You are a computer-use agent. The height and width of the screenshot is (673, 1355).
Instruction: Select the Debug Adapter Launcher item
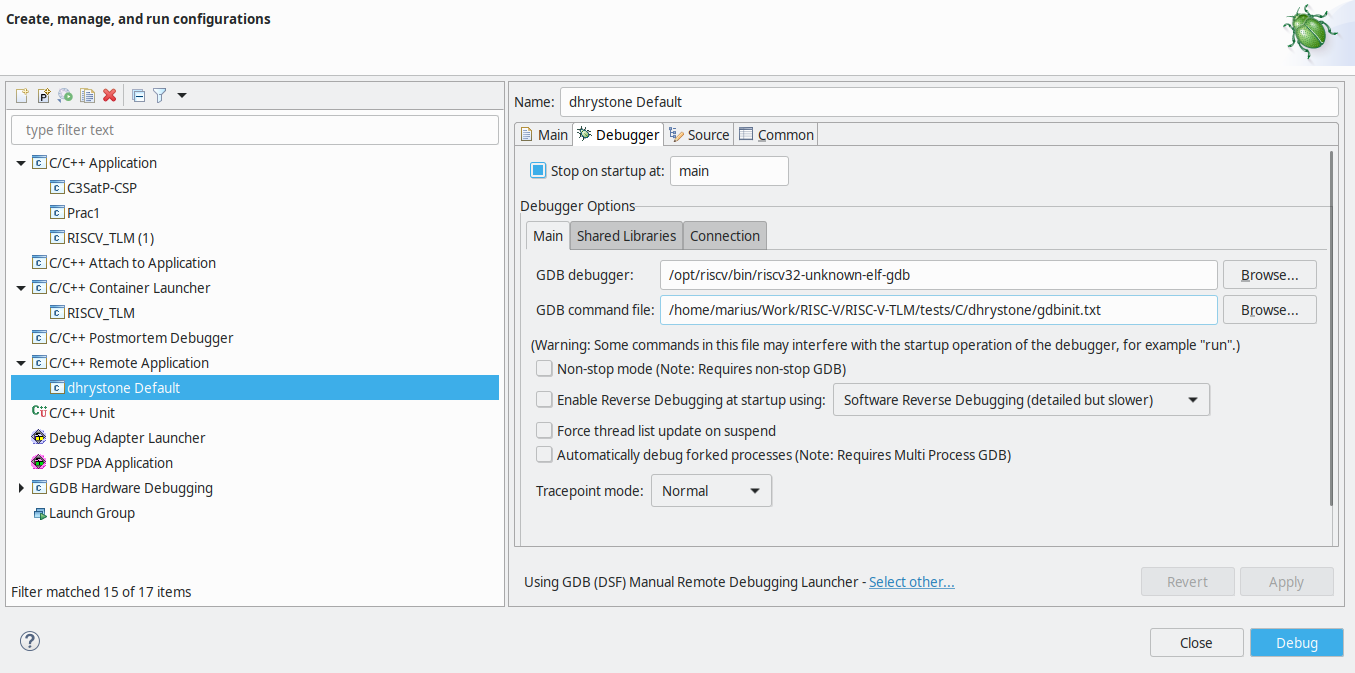(127, 438)
